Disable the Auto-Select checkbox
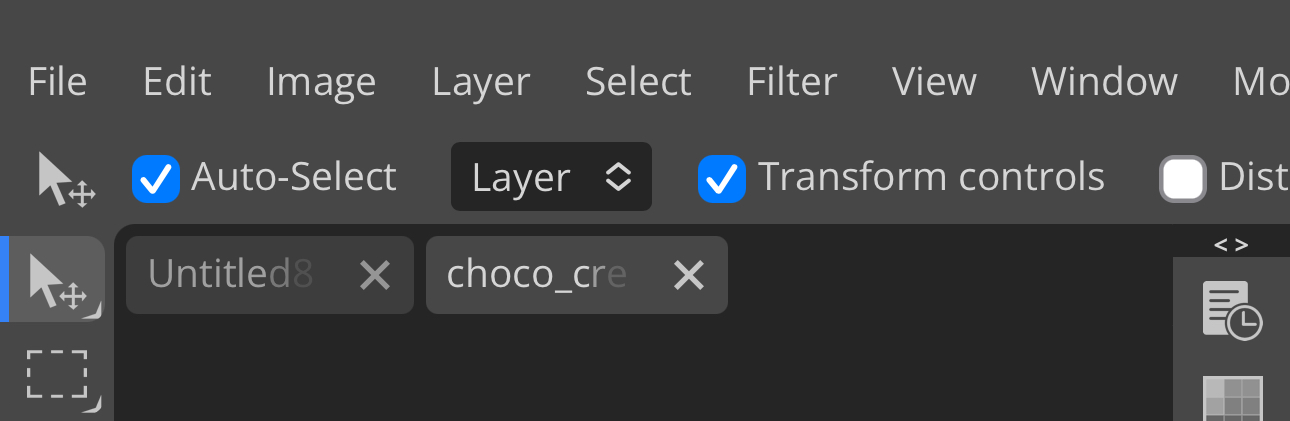Image resolution: width=1290 pixels, height=421 pixels. point(156,179)
